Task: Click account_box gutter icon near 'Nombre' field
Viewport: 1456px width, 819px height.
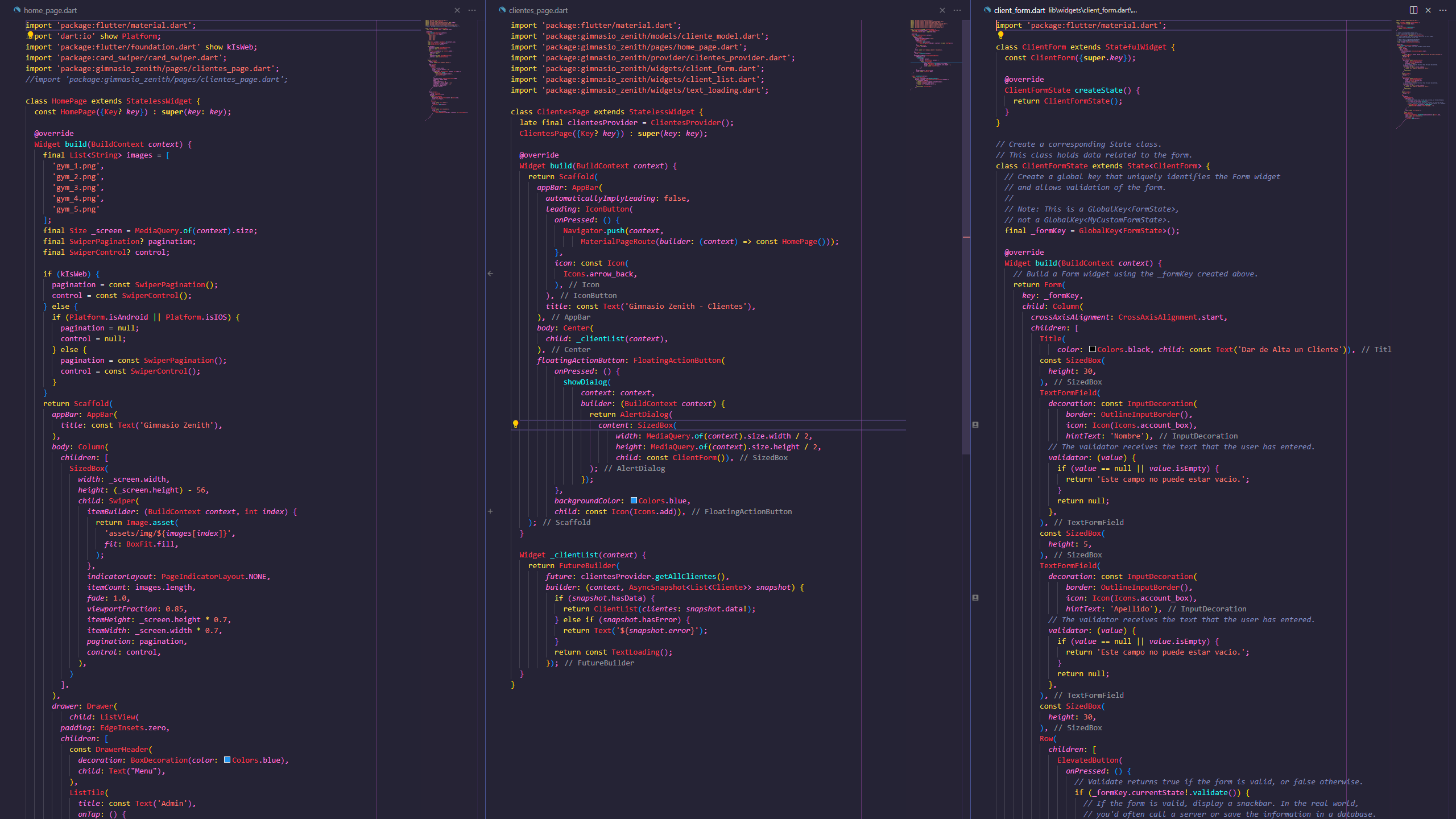Action: tap(975, 425)
